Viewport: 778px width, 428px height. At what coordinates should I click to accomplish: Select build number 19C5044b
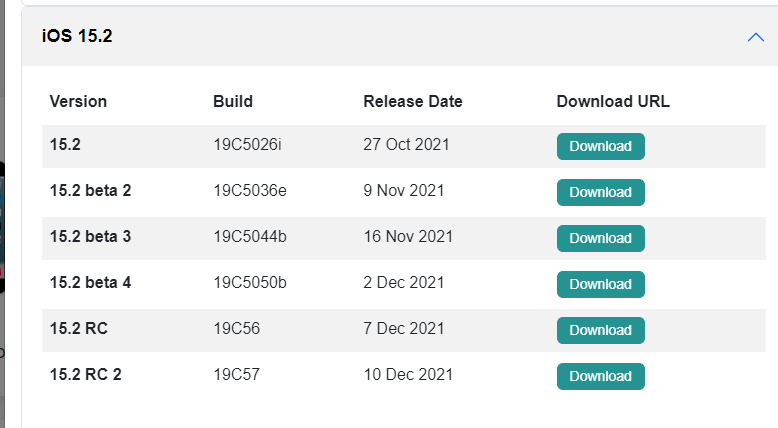[250, 237]
